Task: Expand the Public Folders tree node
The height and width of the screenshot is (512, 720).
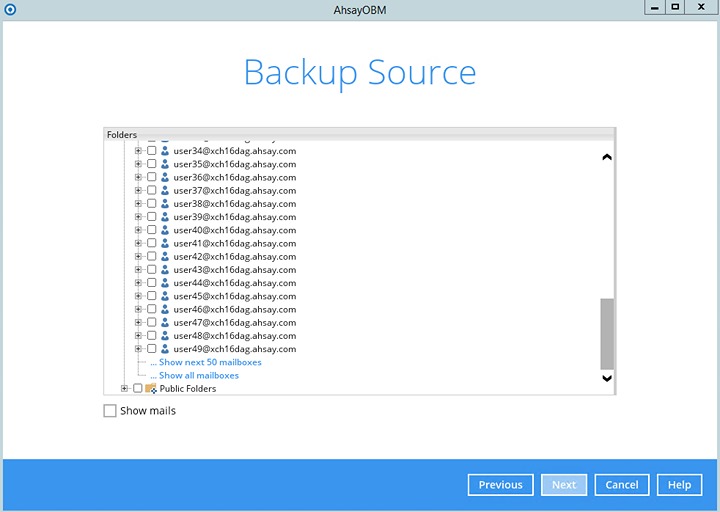Action: tap(125, 389)
